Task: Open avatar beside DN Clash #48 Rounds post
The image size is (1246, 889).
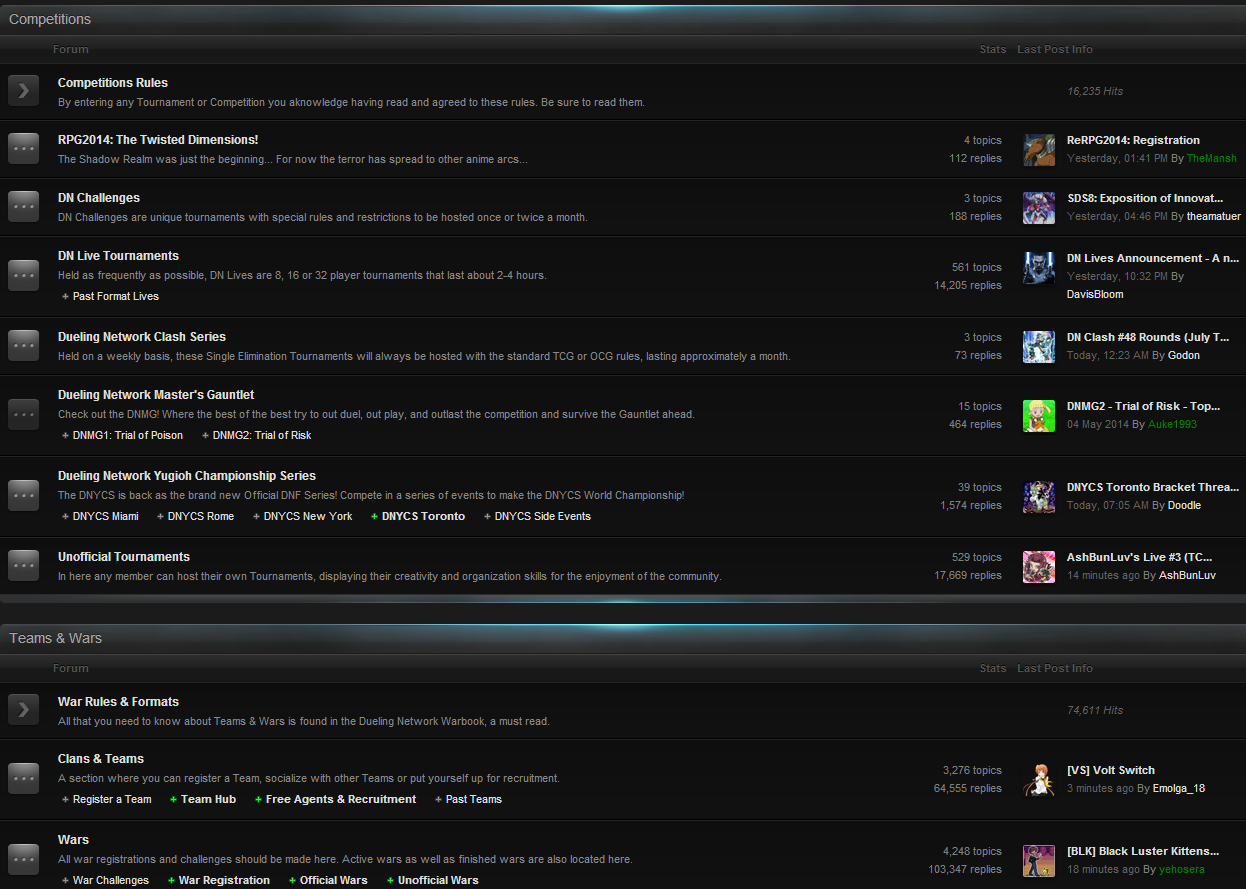Action: coord(1039,347)
